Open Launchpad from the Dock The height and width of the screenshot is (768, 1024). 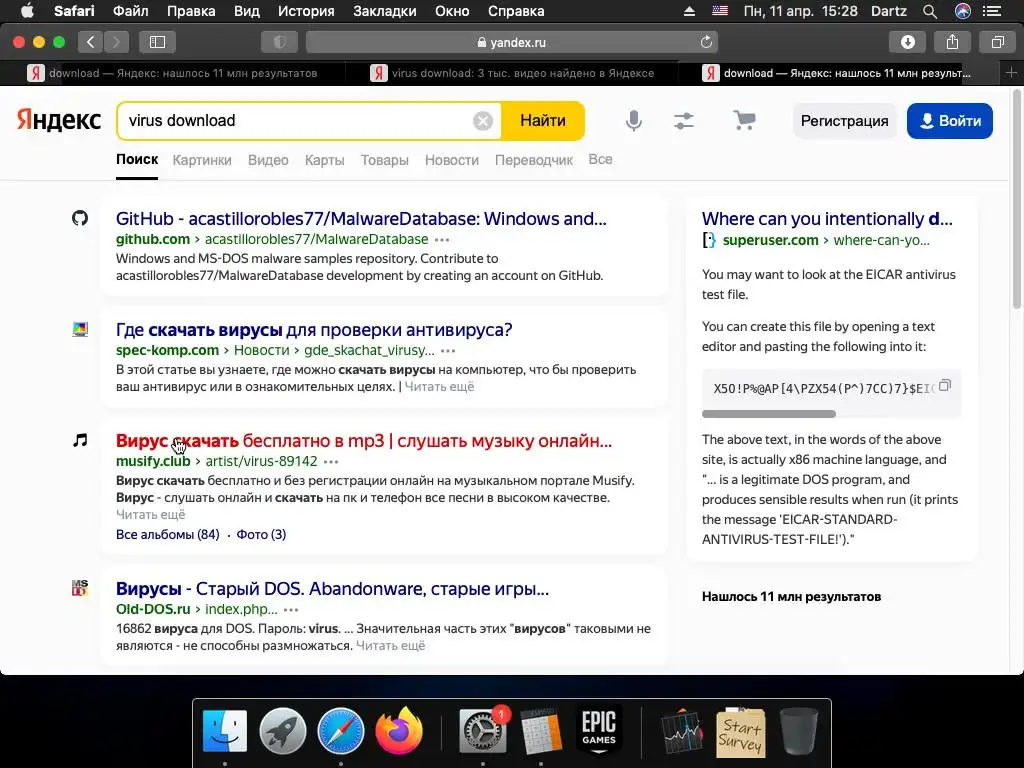[x=283, y=731]
